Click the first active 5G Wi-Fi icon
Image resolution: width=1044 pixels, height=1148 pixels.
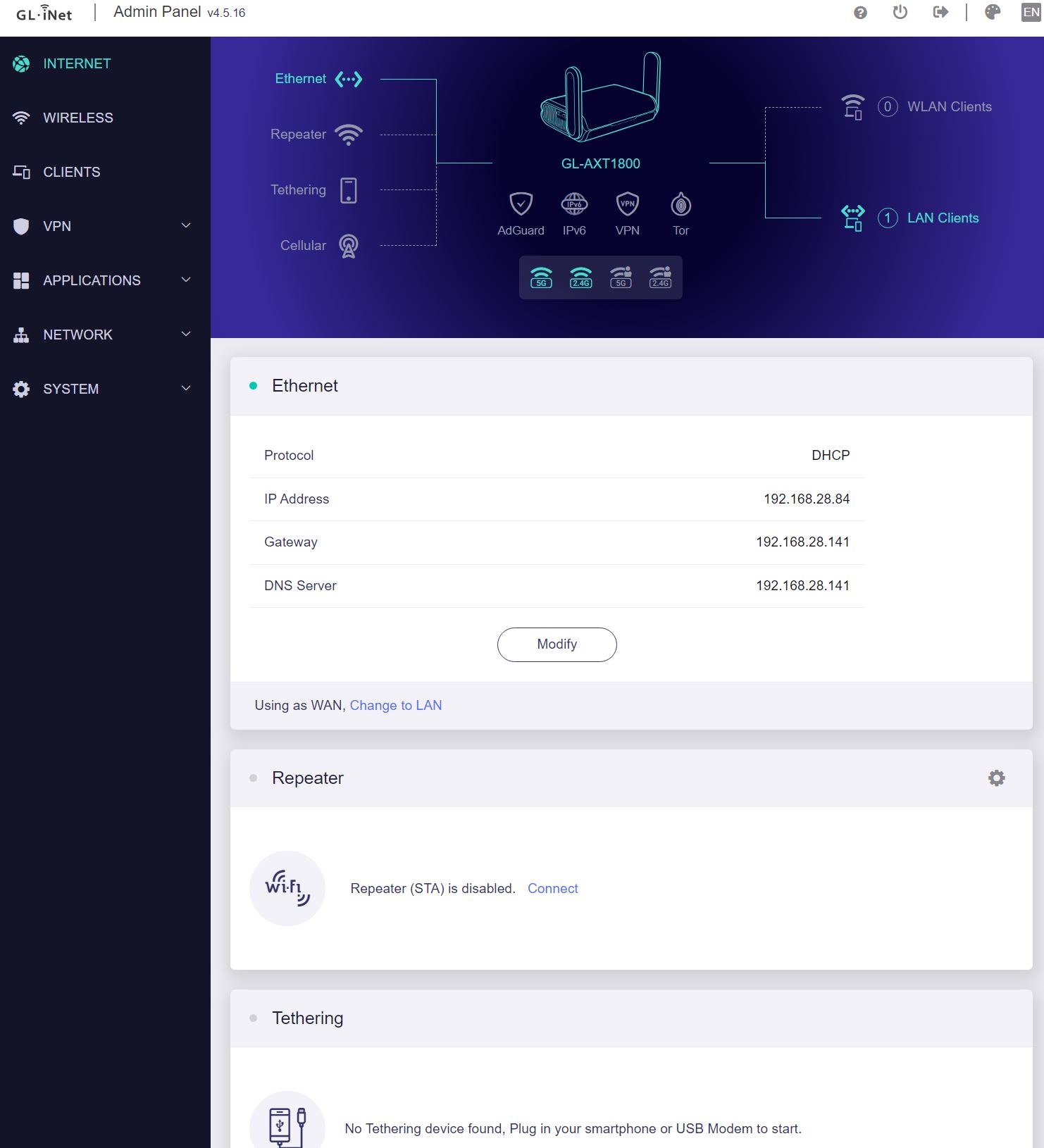(x=541, y=277)
